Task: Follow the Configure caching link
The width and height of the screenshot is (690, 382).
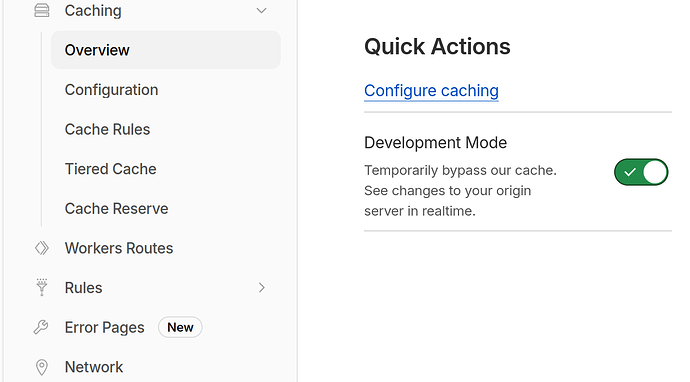Action: click(x=431, y=91)
